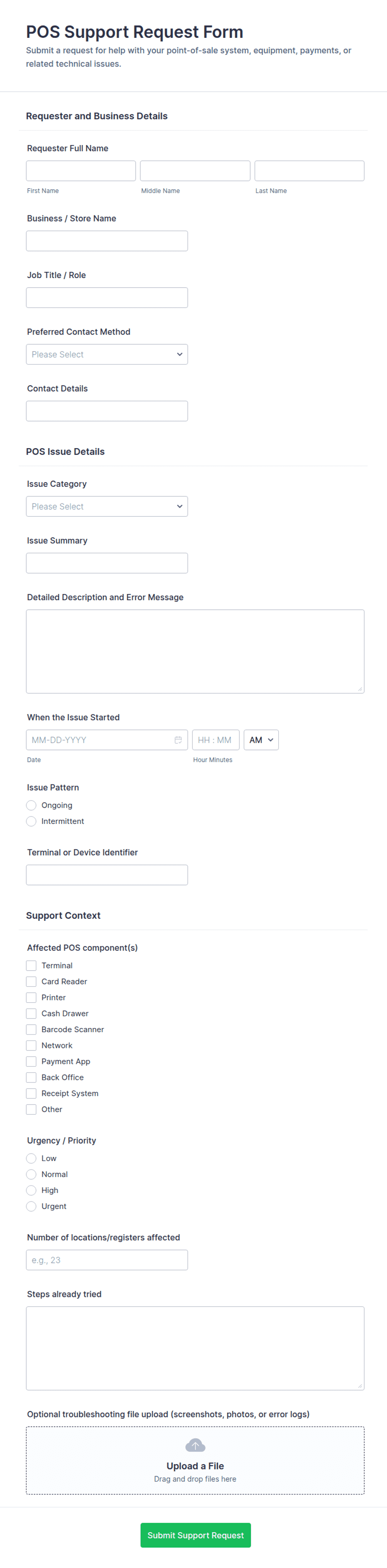Click the number of locations affected field
The width and height of the screenshot is (387, 1568).
[107, 1260]
